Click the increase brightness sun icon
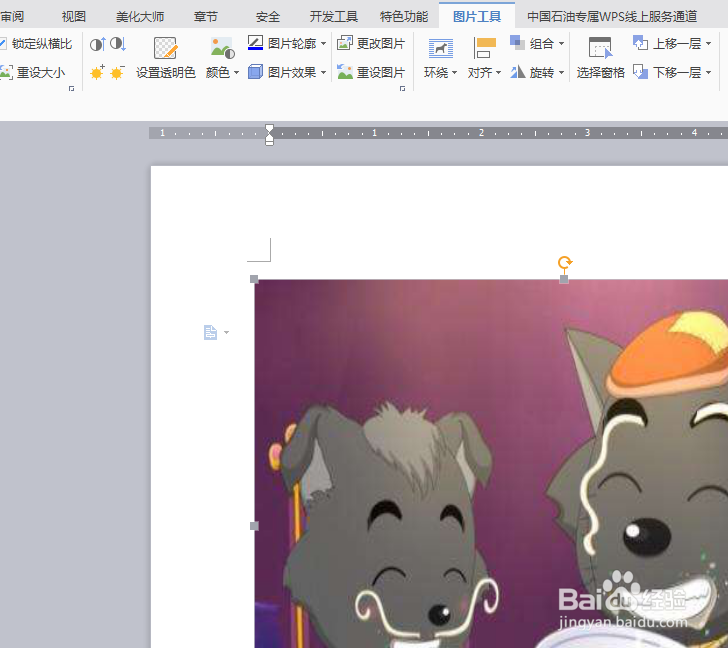This screenshot has height=648, width=728. point(98,72)
